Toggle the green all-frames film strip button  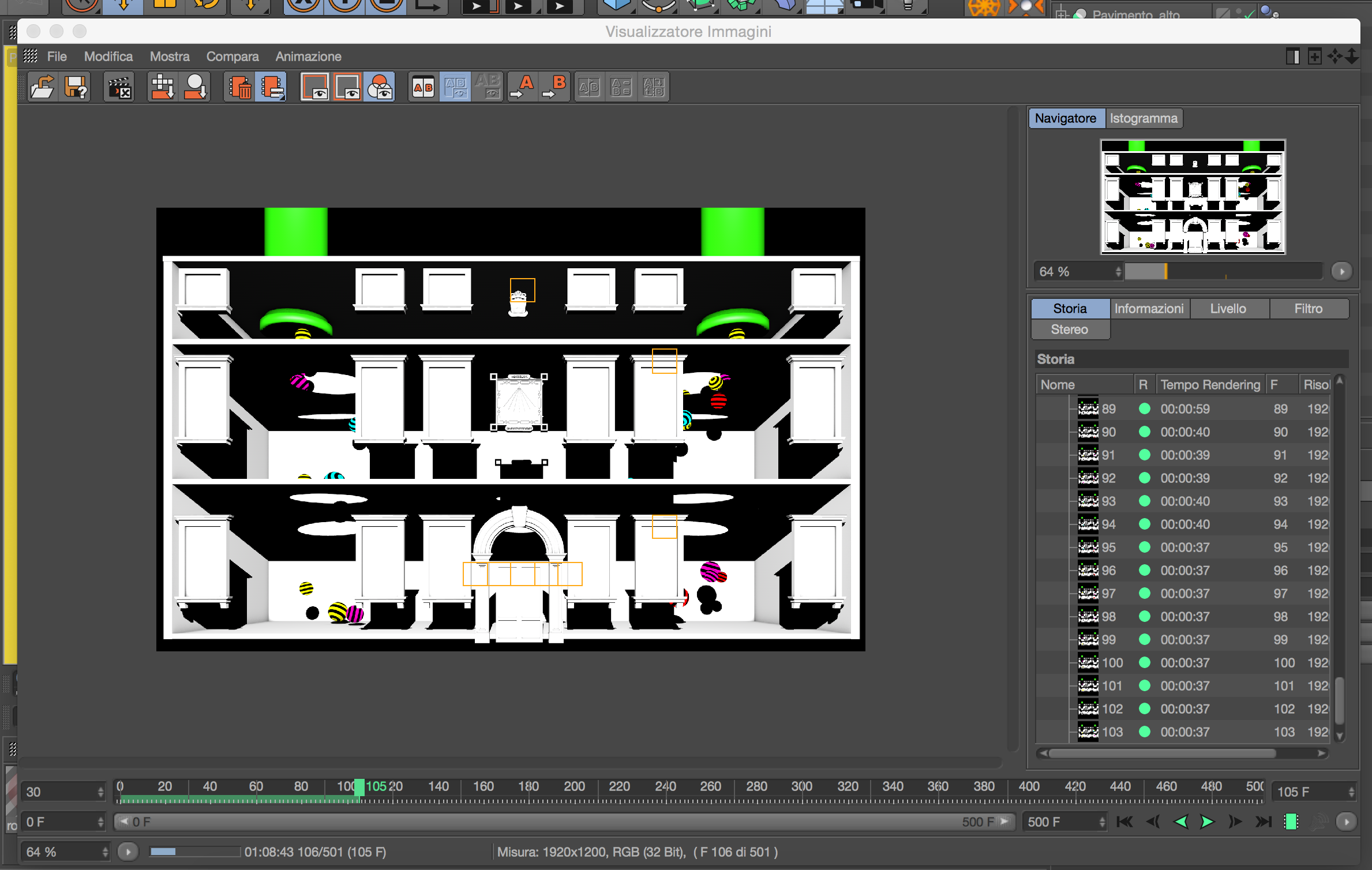[x=1291, y=822]
